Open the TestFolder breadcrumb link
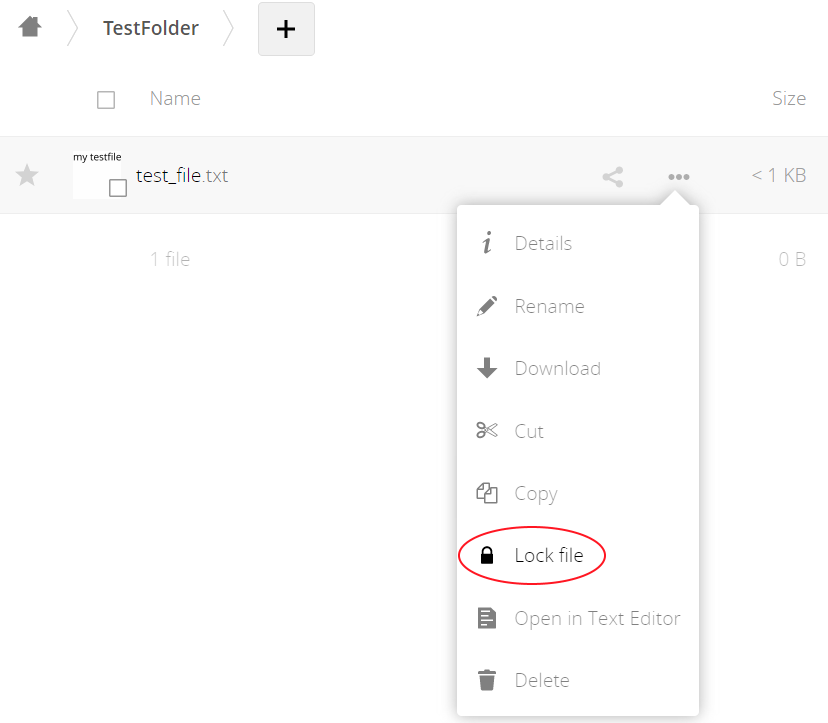 (x=150, y=27)
